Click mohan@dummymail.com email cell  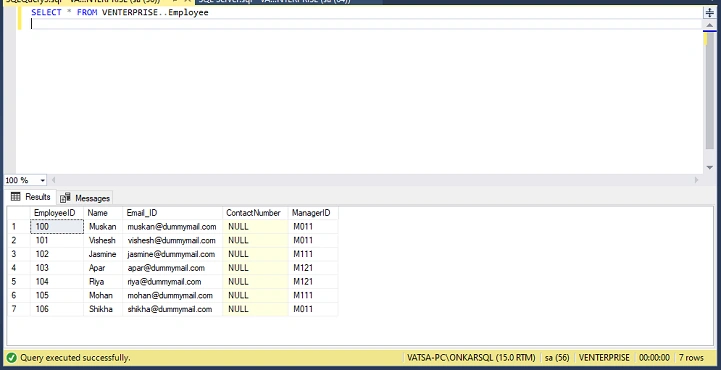172,296
